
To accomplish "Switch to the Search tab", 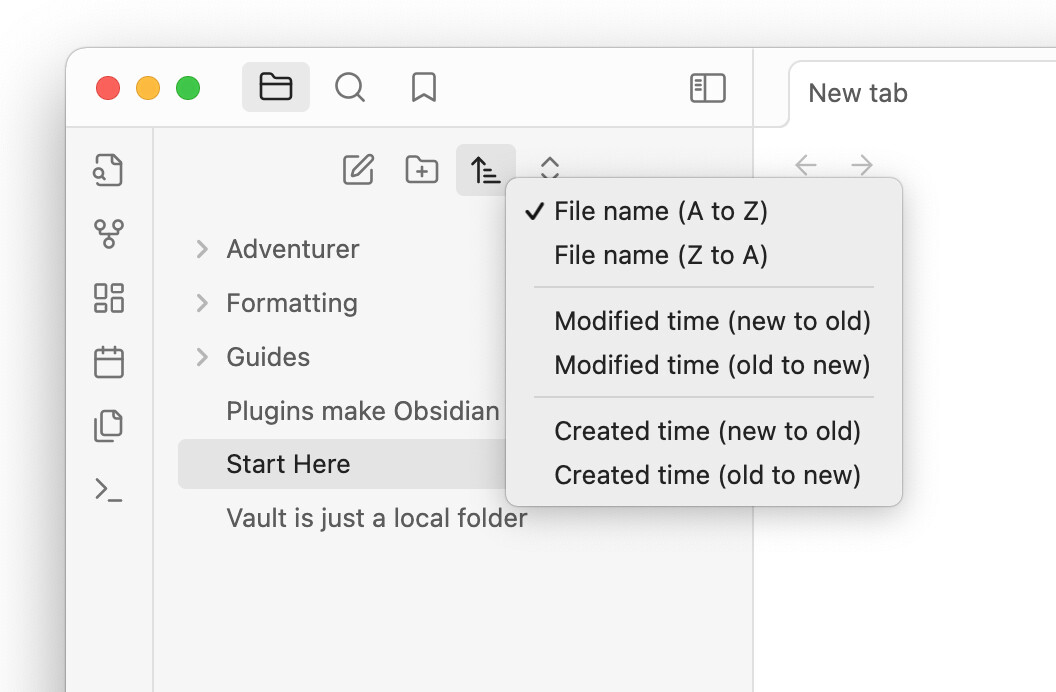I will (350, 87).
